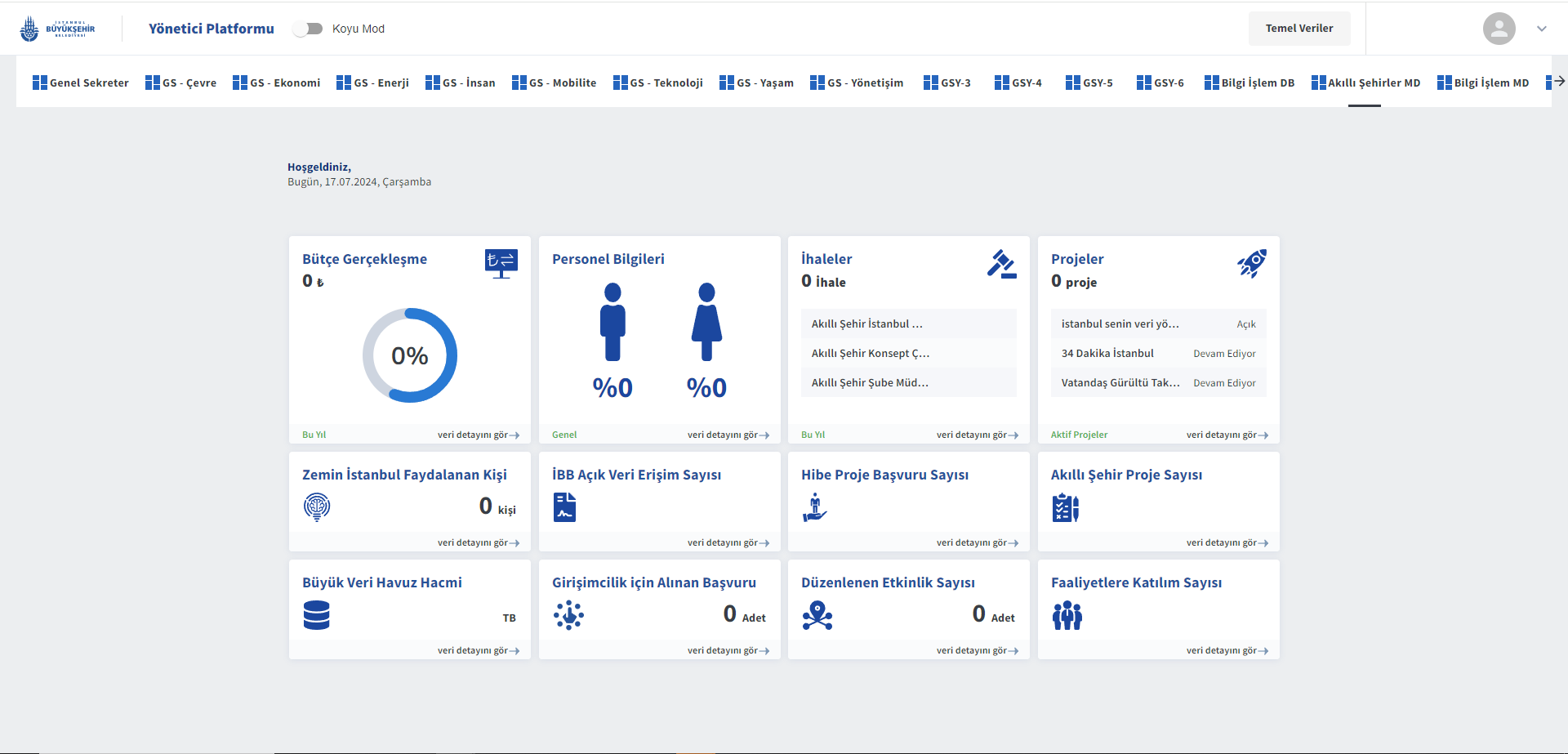Open the user avatar menu
Viewport: 1568px width, 754px height.
point(1499,29)
